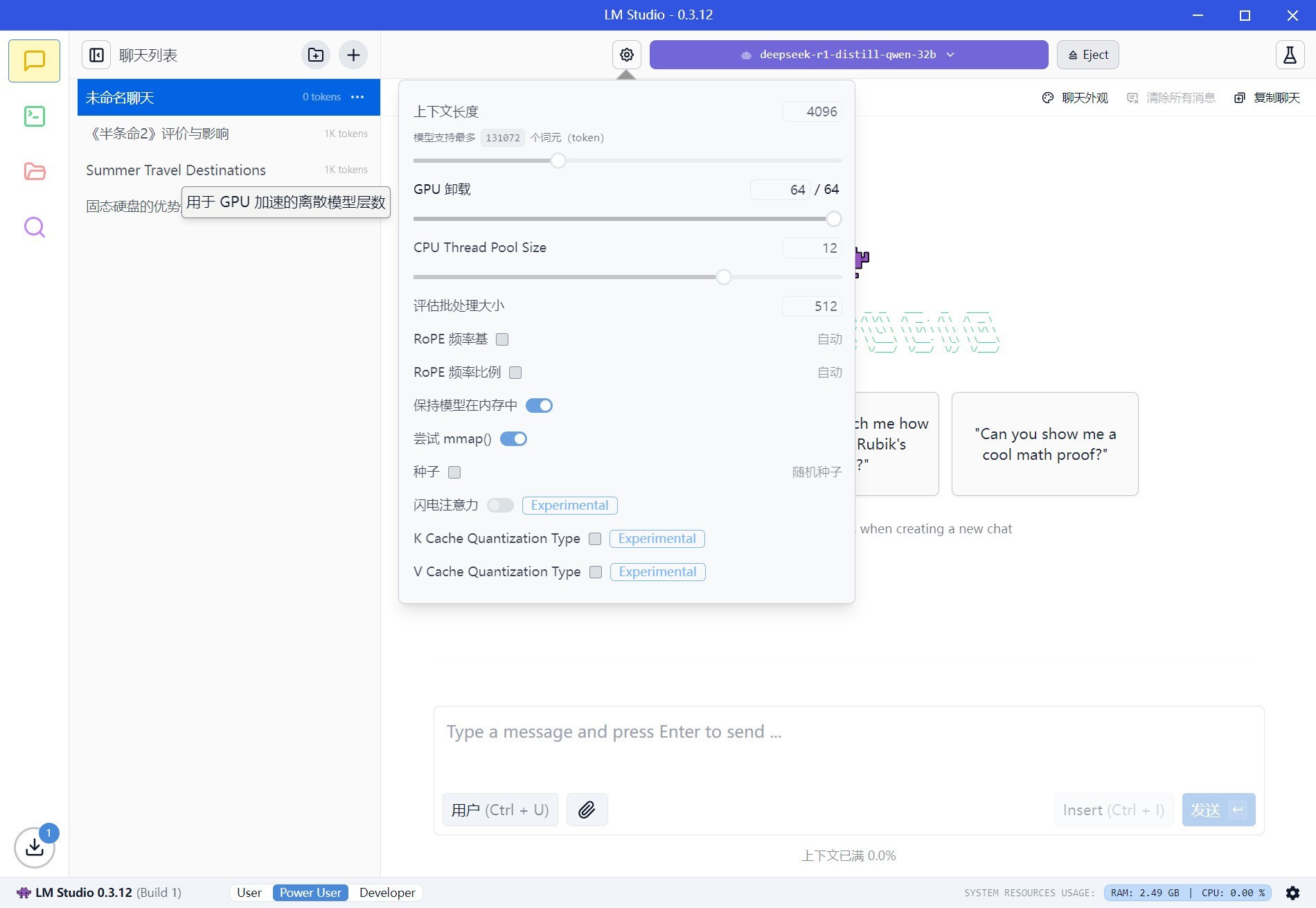Toggle 闪电注意力 flash attention switch
This screenshot has width=1316, height=908.
(500, 506)
